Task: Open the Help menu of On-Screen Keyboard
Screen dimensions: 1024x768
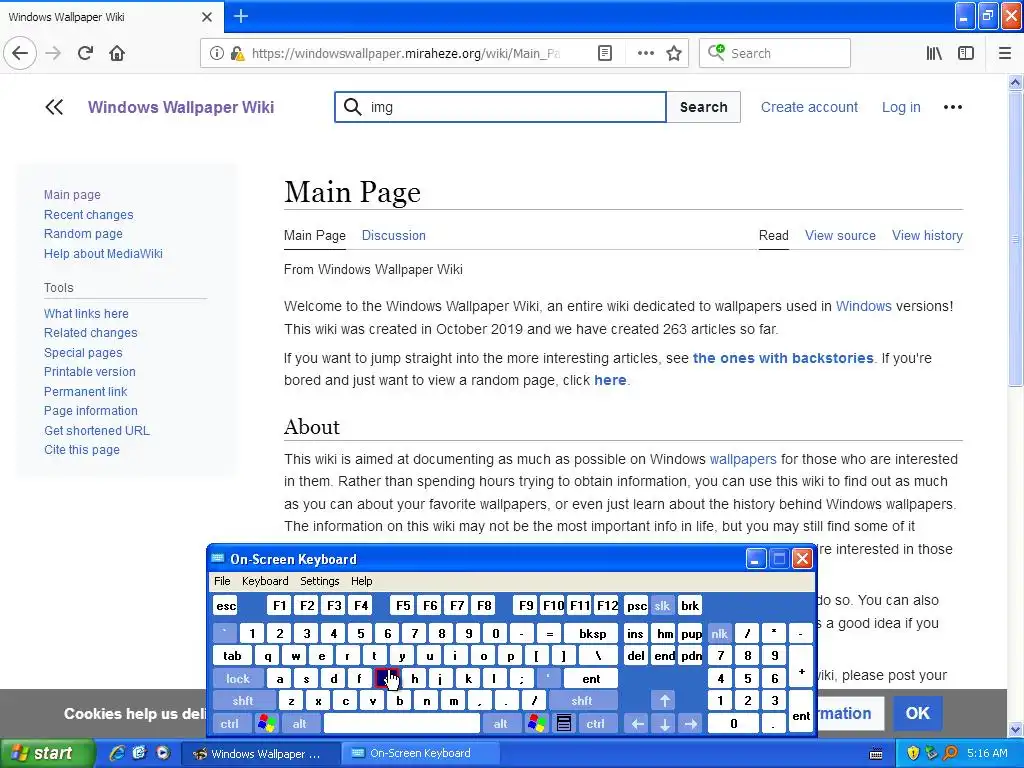Action: tap(361, 581)
